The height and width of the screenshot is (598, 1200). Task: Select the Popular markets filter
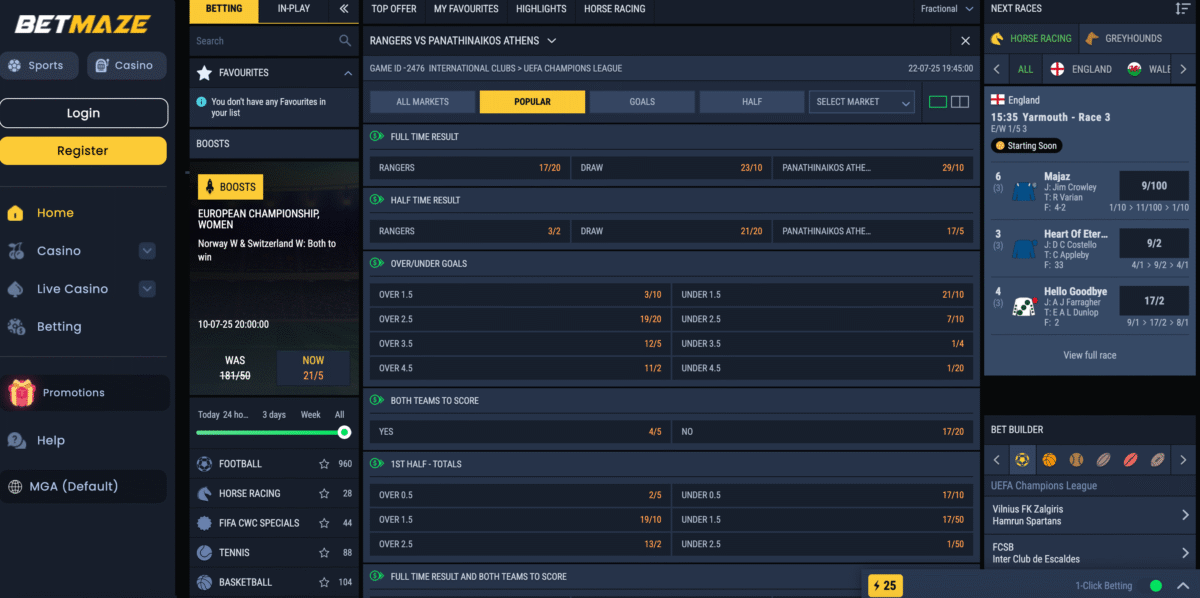click(x=532, y=102)
